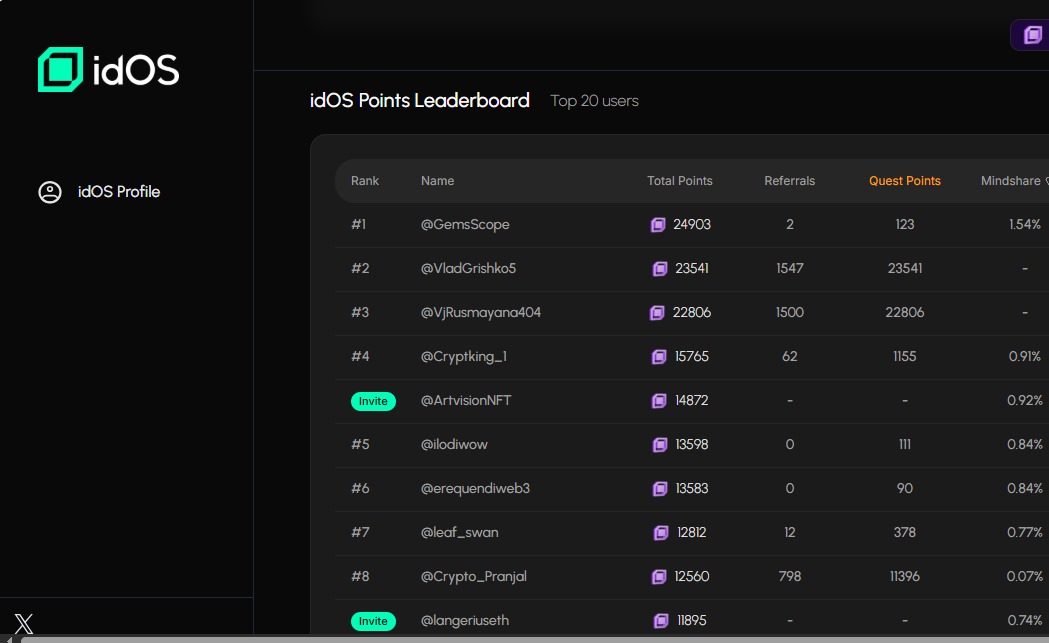Sort by the Total Points column header
Screen dimensions: 1049x643
click(x=680, y=181)
